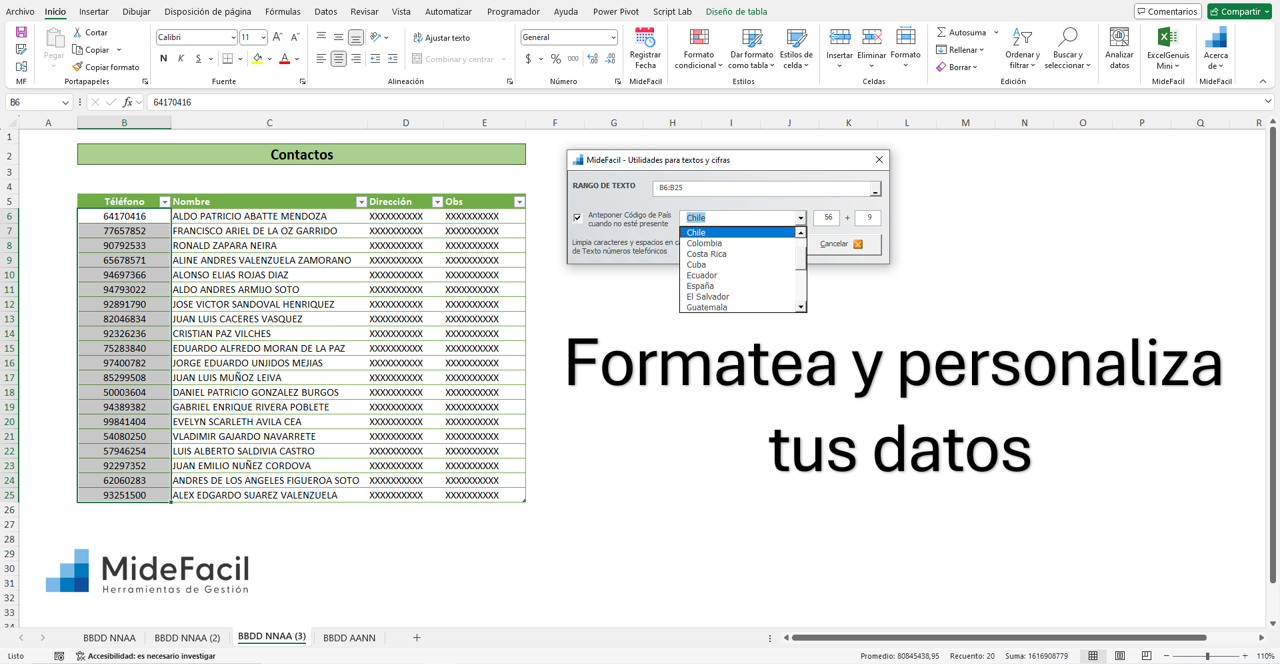Open the font size 11 dropdown
1280x664 pixels.
262,37
